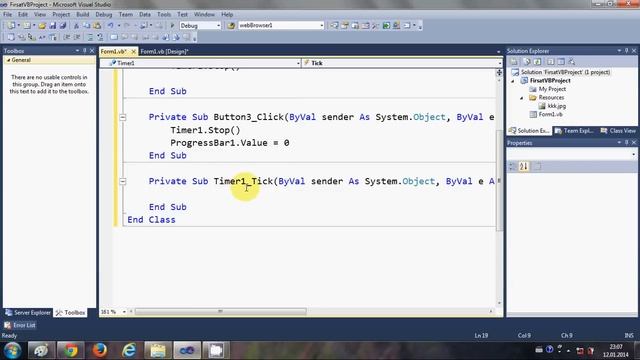Collapse the General toolbox group
Screen dimensions: 640x360
pos(8,60)
